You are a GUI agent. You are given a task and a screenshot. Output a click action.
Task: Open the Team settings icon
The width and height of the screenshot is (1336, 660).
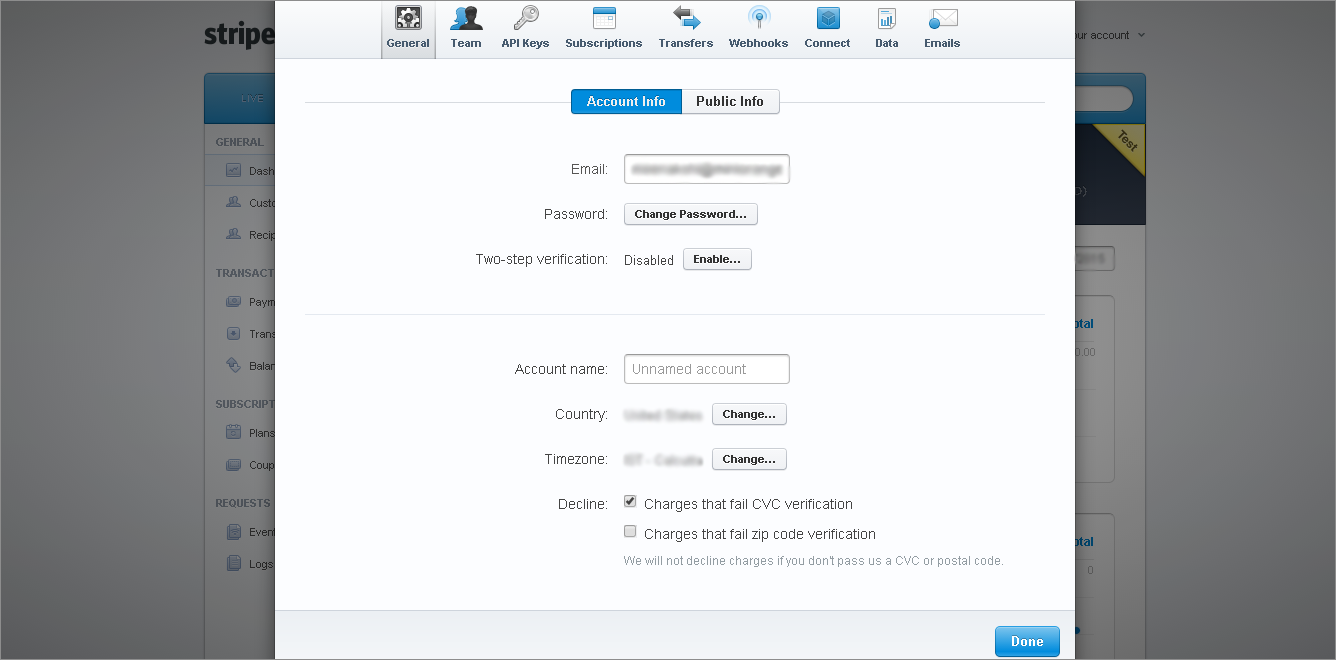tap(466, 18)
